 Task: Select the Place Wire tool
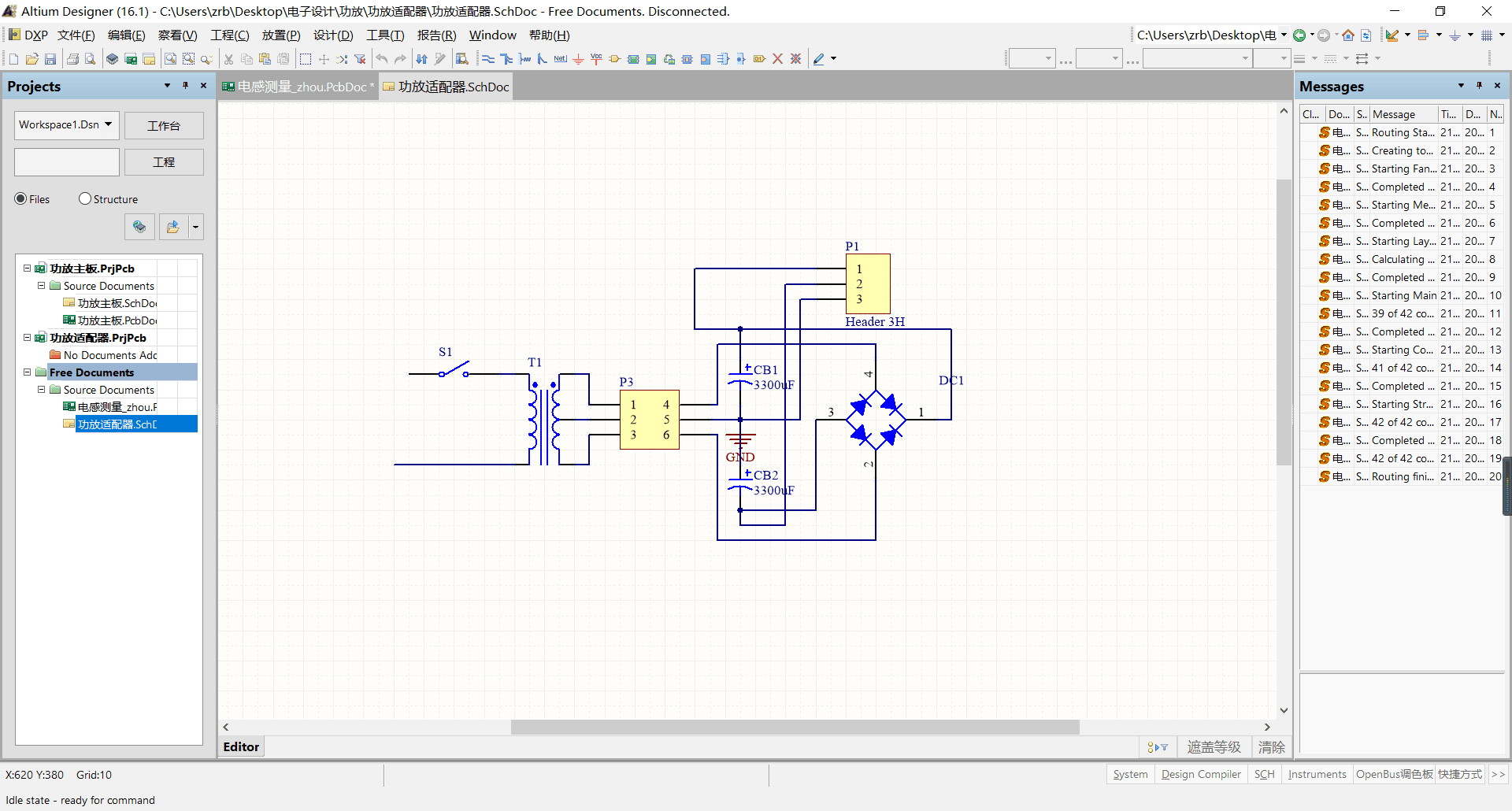(488, 59)
